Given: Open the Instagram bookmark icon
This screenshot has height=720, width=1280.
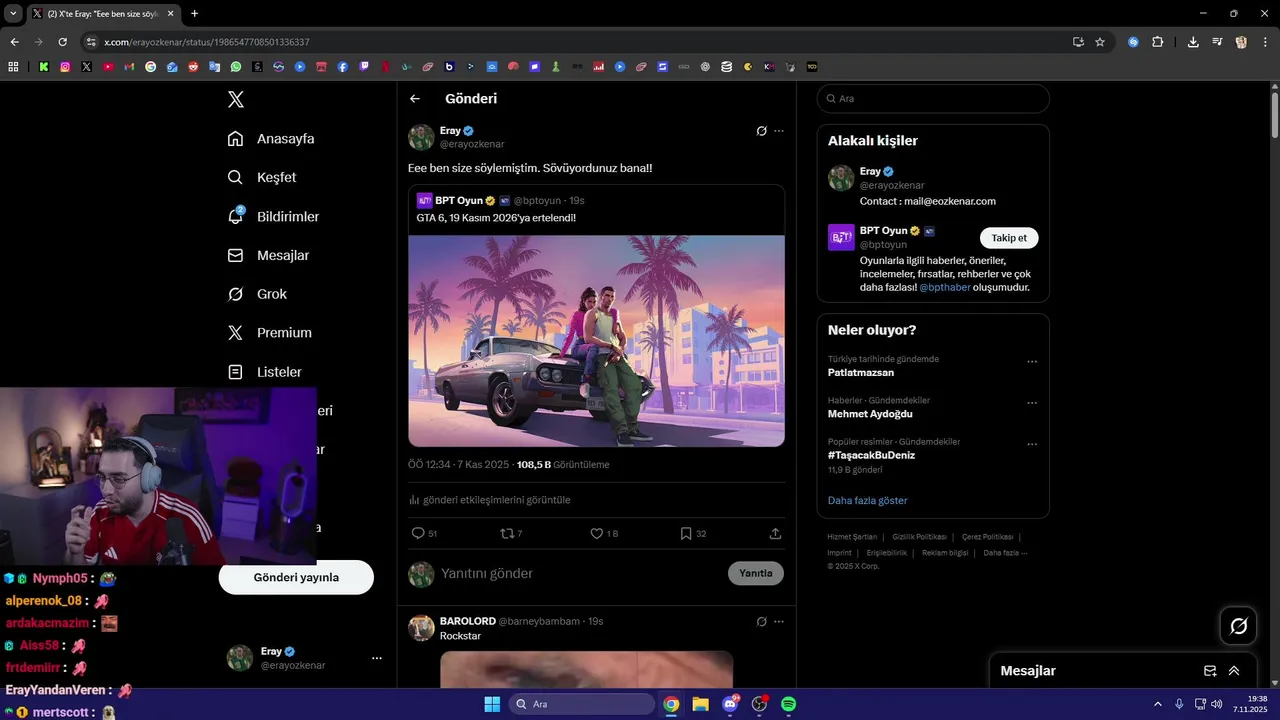Looking at the screenshot, I should [65, 67].
